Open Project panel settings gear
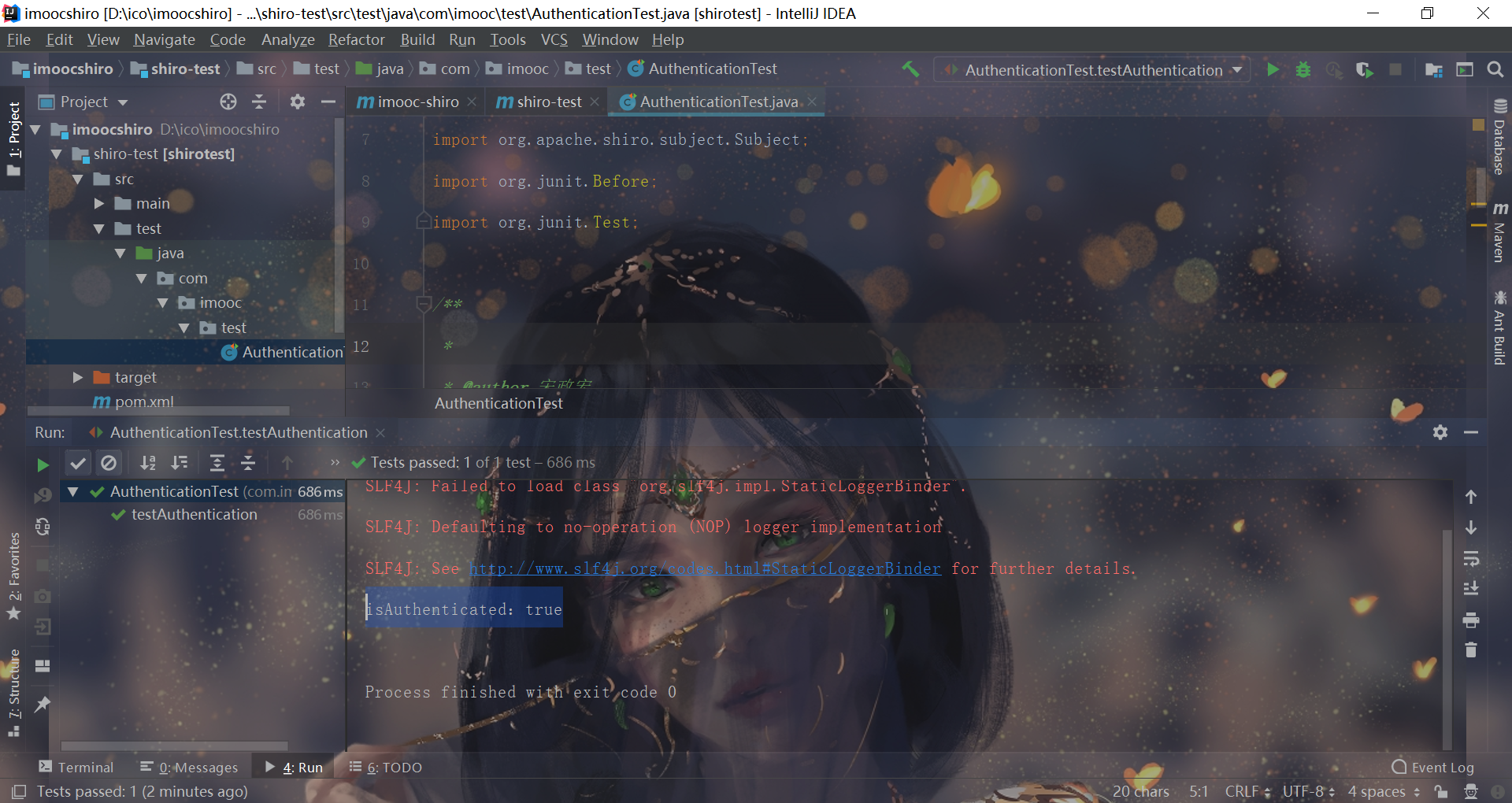This screenshot has height=803, width=1512. (297, 102)
